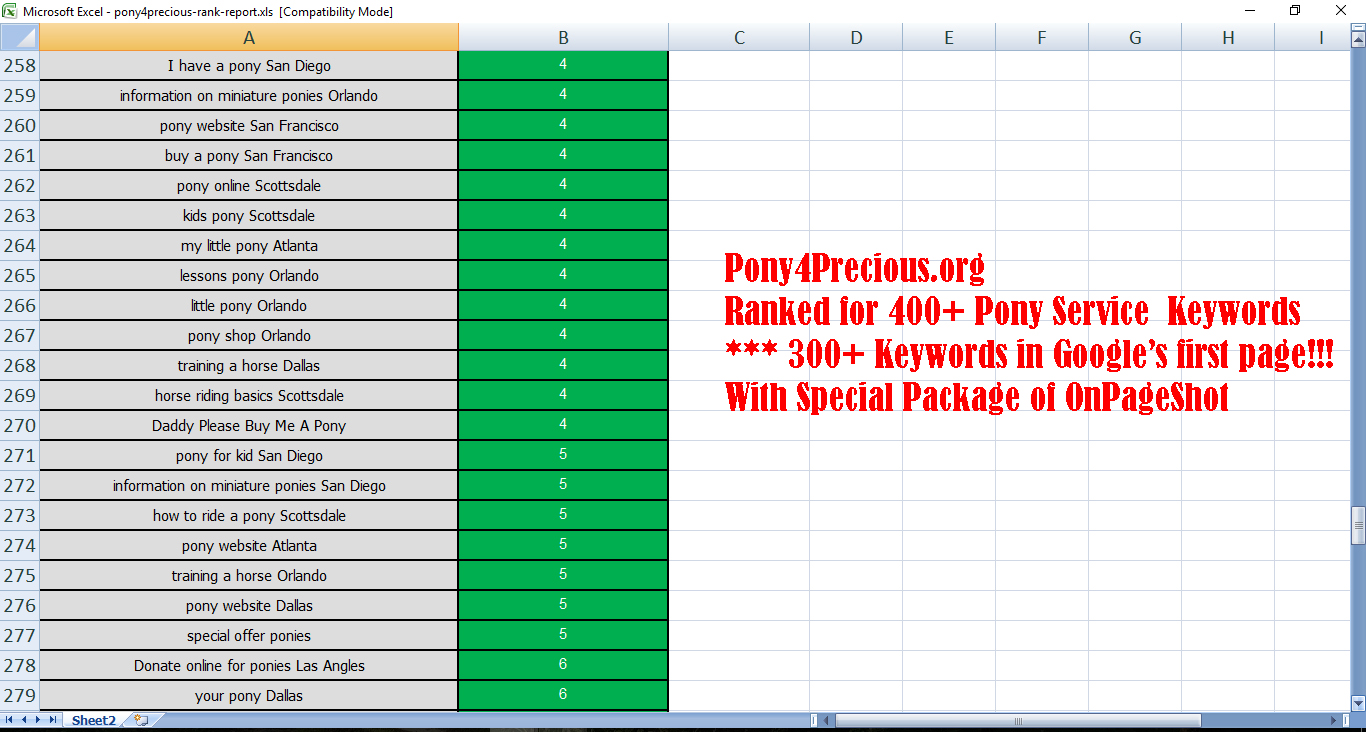This screenshot has height=732, width=1366.
Task: Select cell 'training a horse Dallas'
Action: click(249, 366)
